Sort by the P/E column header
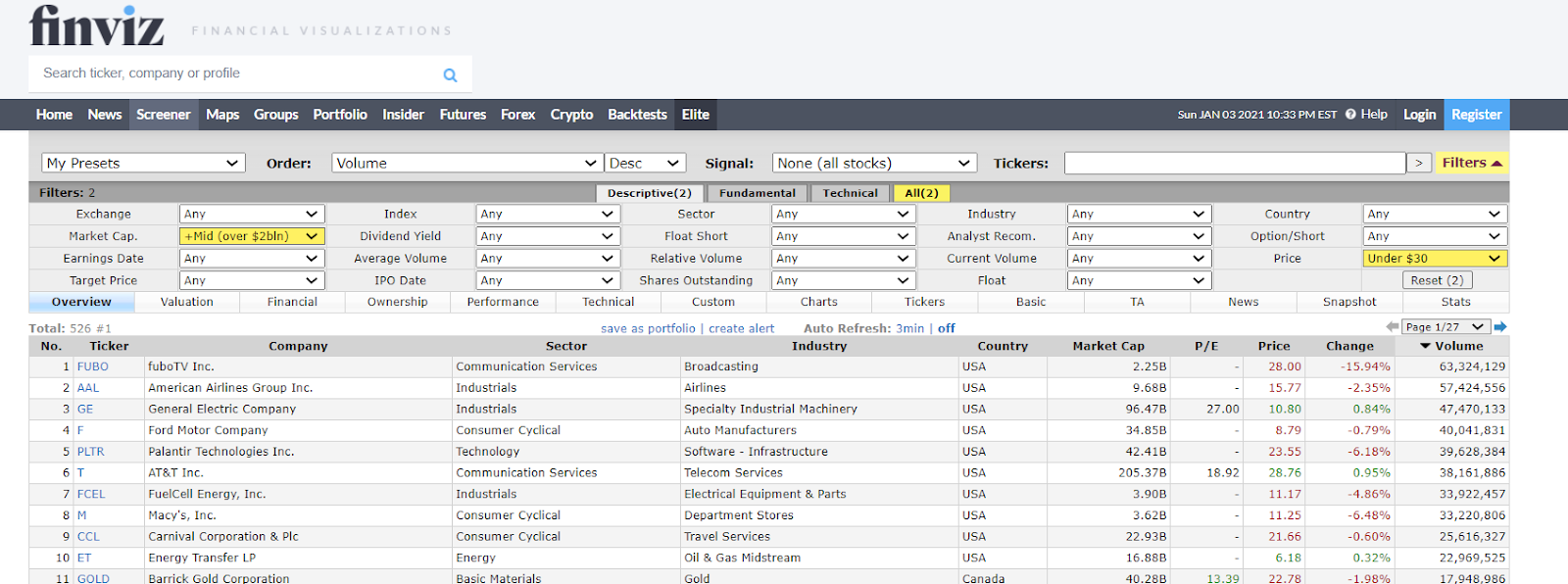The height and width of the screenshot is (584, 1568). coord(1206,346)
